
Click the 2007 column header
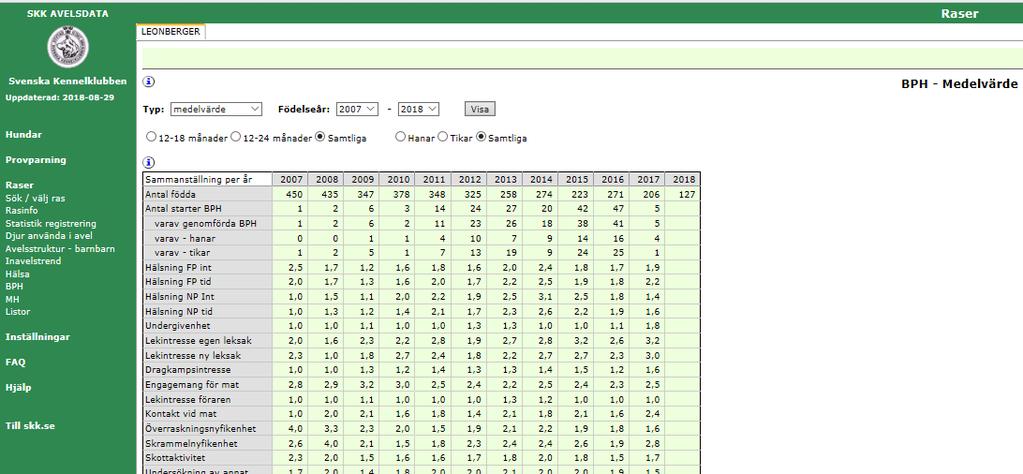coord(290,179)
